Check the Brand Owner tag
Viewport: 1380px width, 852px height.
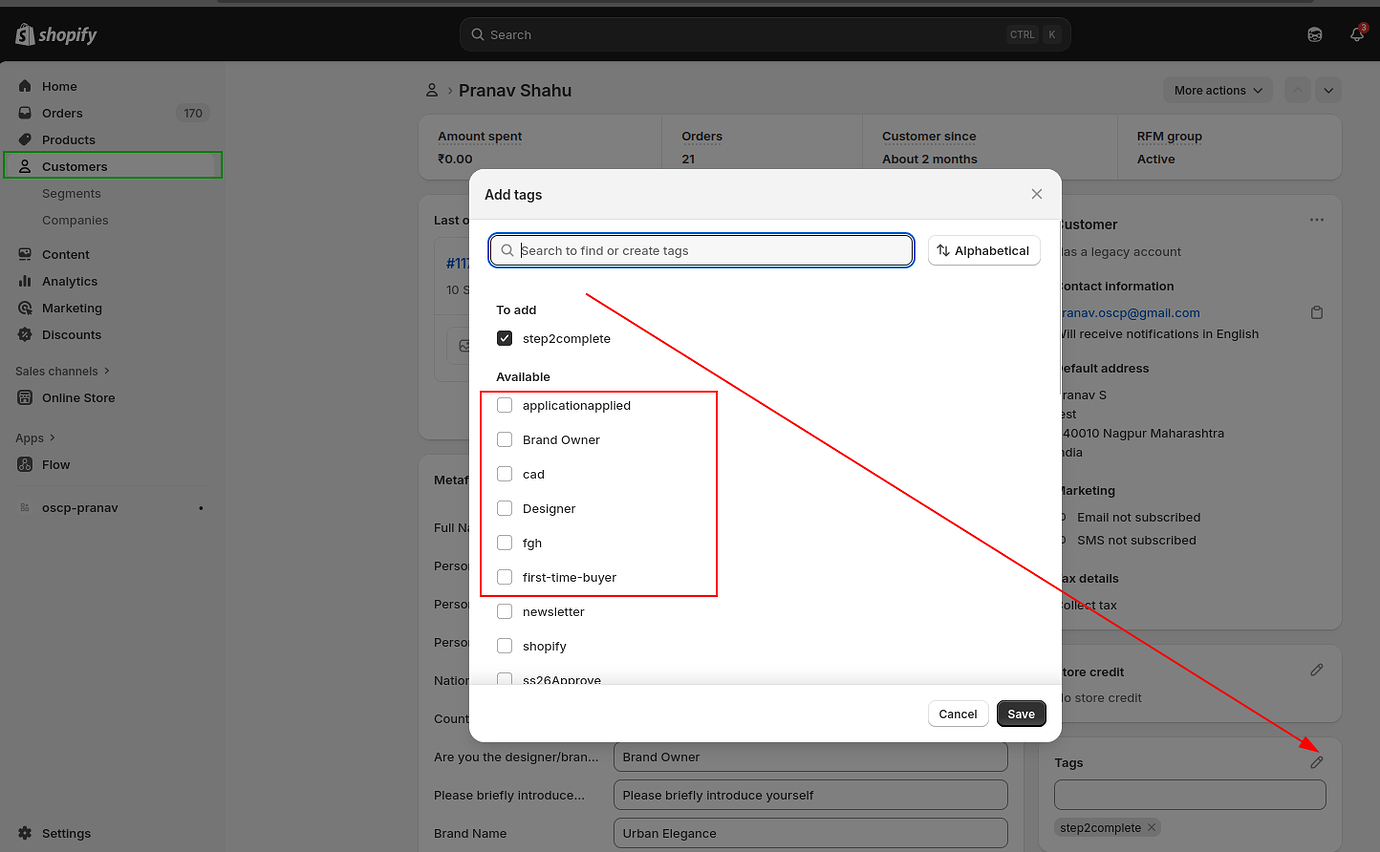pos(505,439)
